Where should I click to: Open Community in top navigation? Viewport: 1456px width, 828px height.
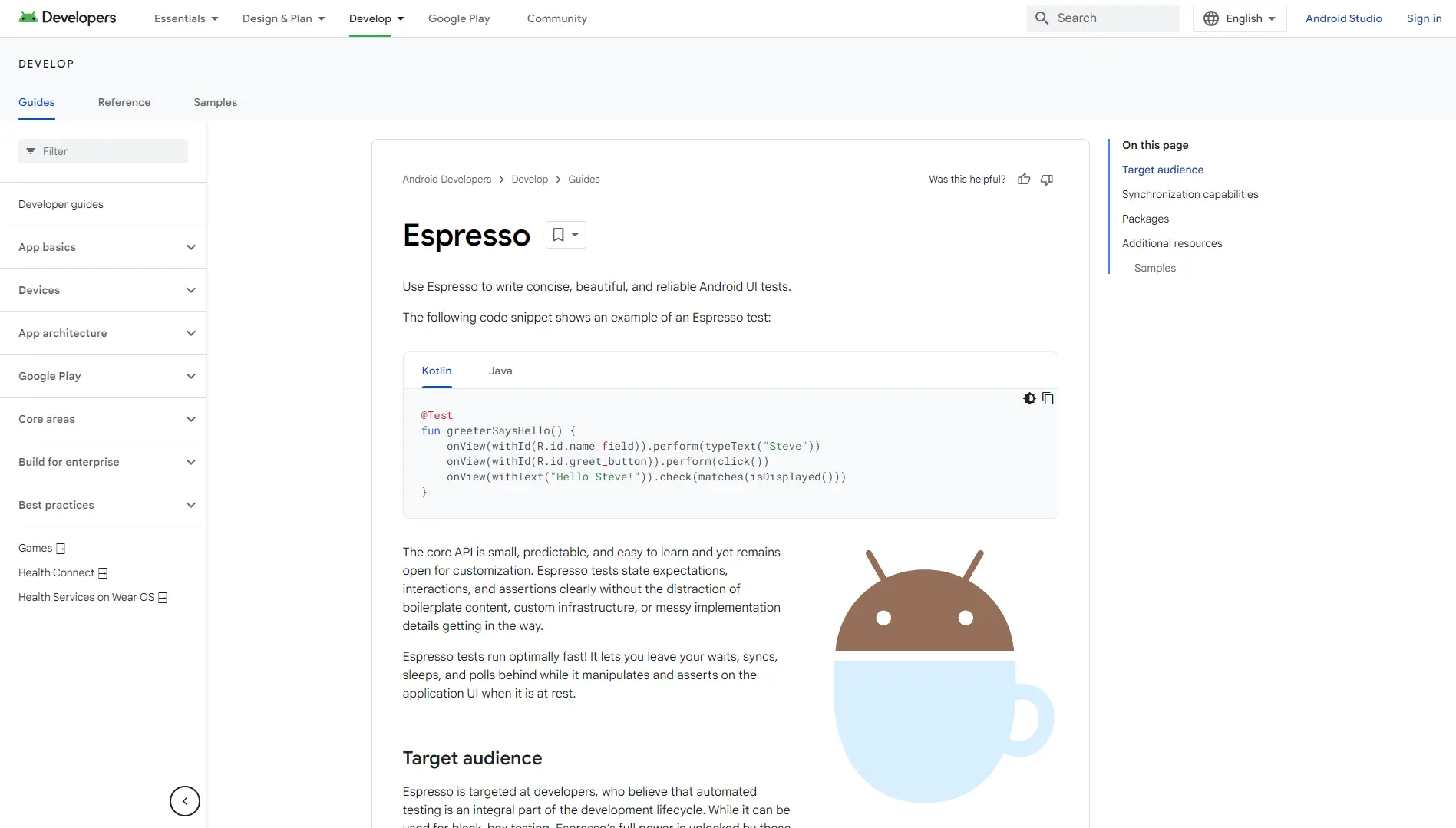point(557,18)
